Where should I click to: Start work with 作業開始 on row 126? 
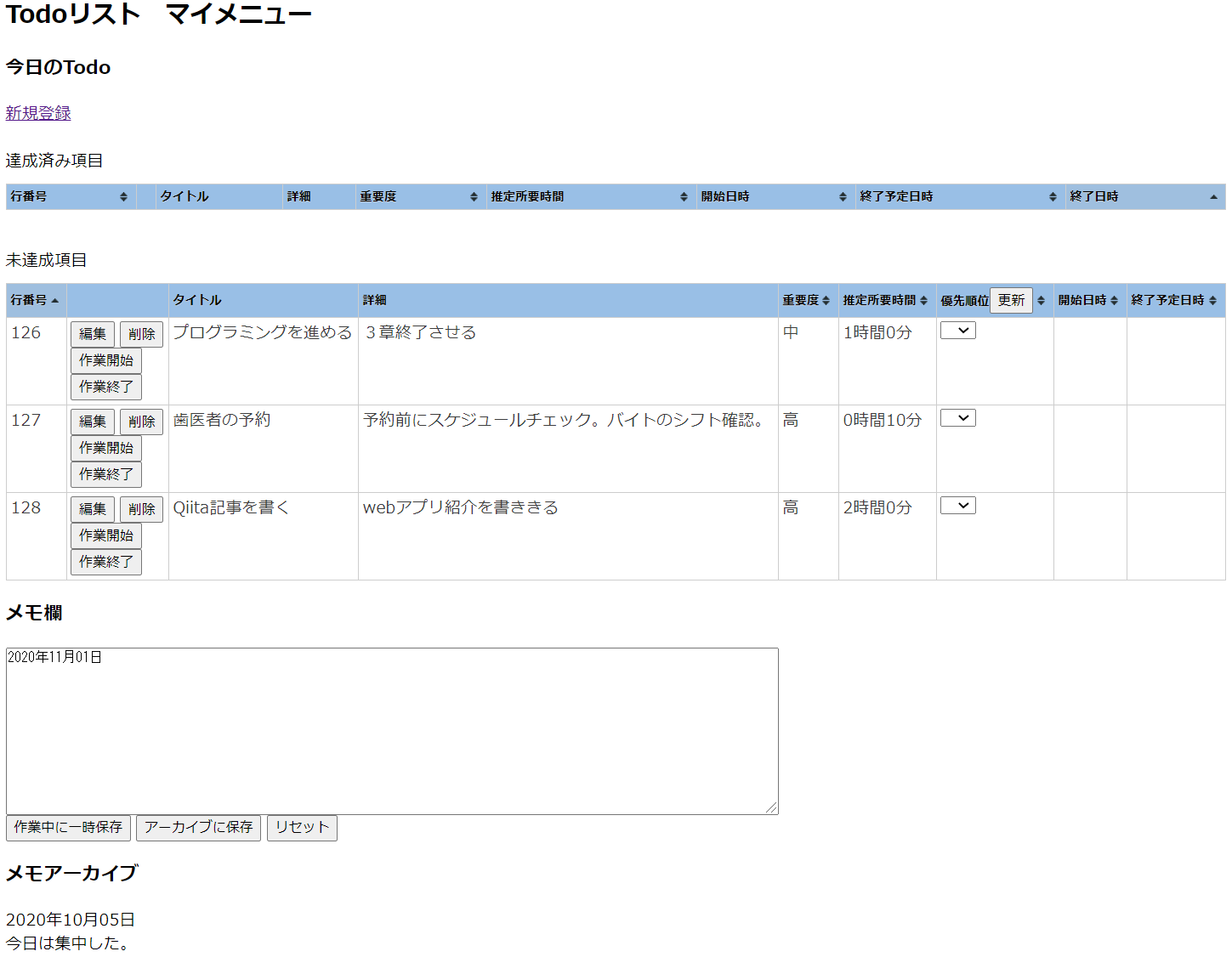[x=106, y=360]
